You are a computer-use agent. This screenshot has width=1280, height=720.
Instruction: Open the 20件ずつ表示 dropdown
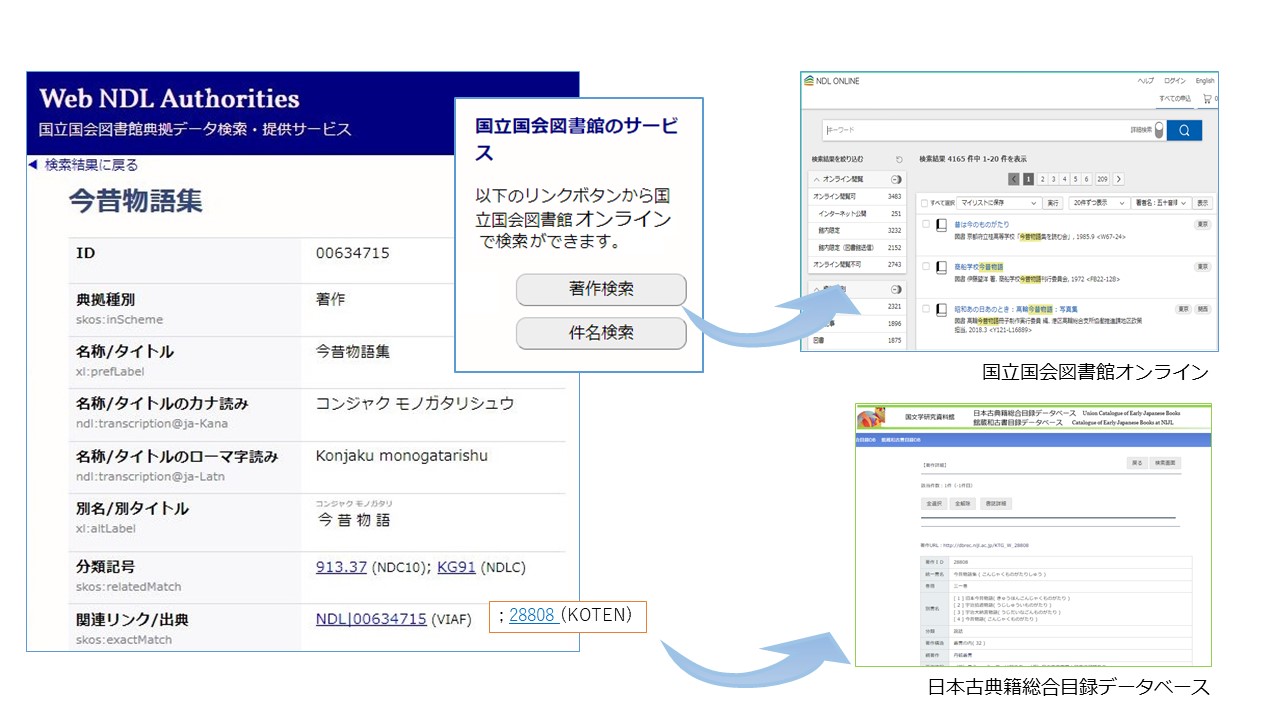(x=1099, y=203)
